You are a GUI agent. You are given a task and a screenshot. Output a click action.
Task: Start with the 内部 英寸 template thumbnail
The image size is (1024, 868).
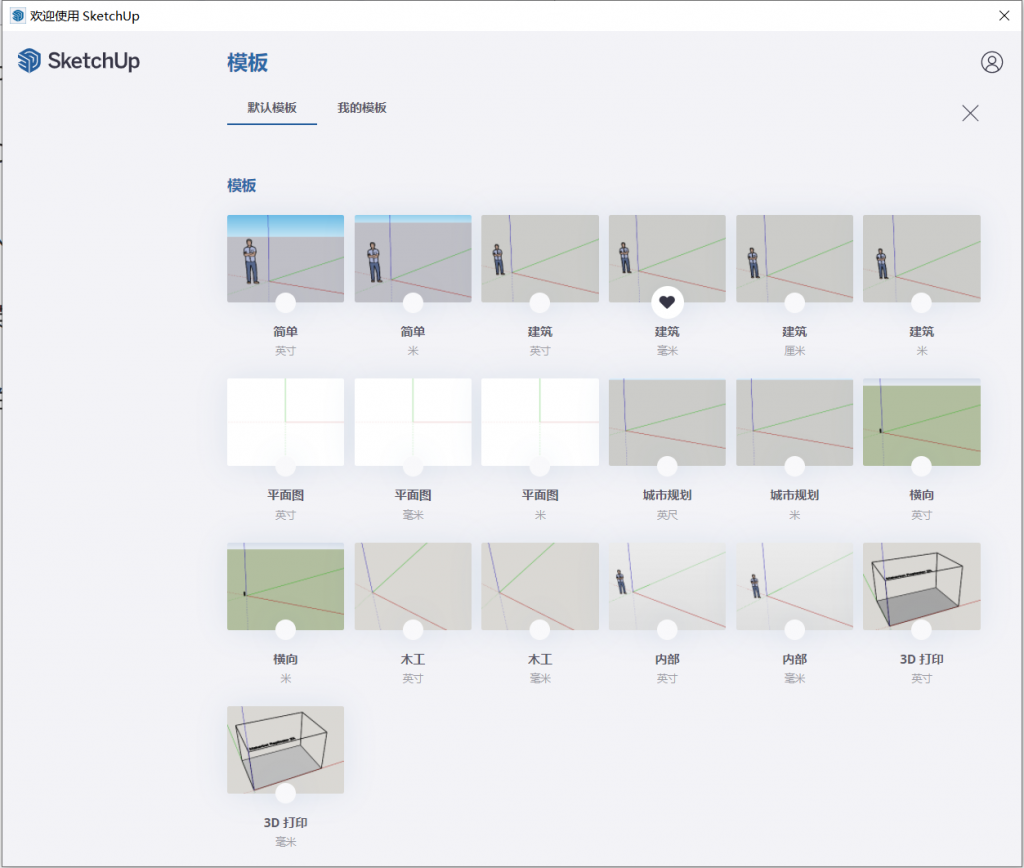[667, 586]
